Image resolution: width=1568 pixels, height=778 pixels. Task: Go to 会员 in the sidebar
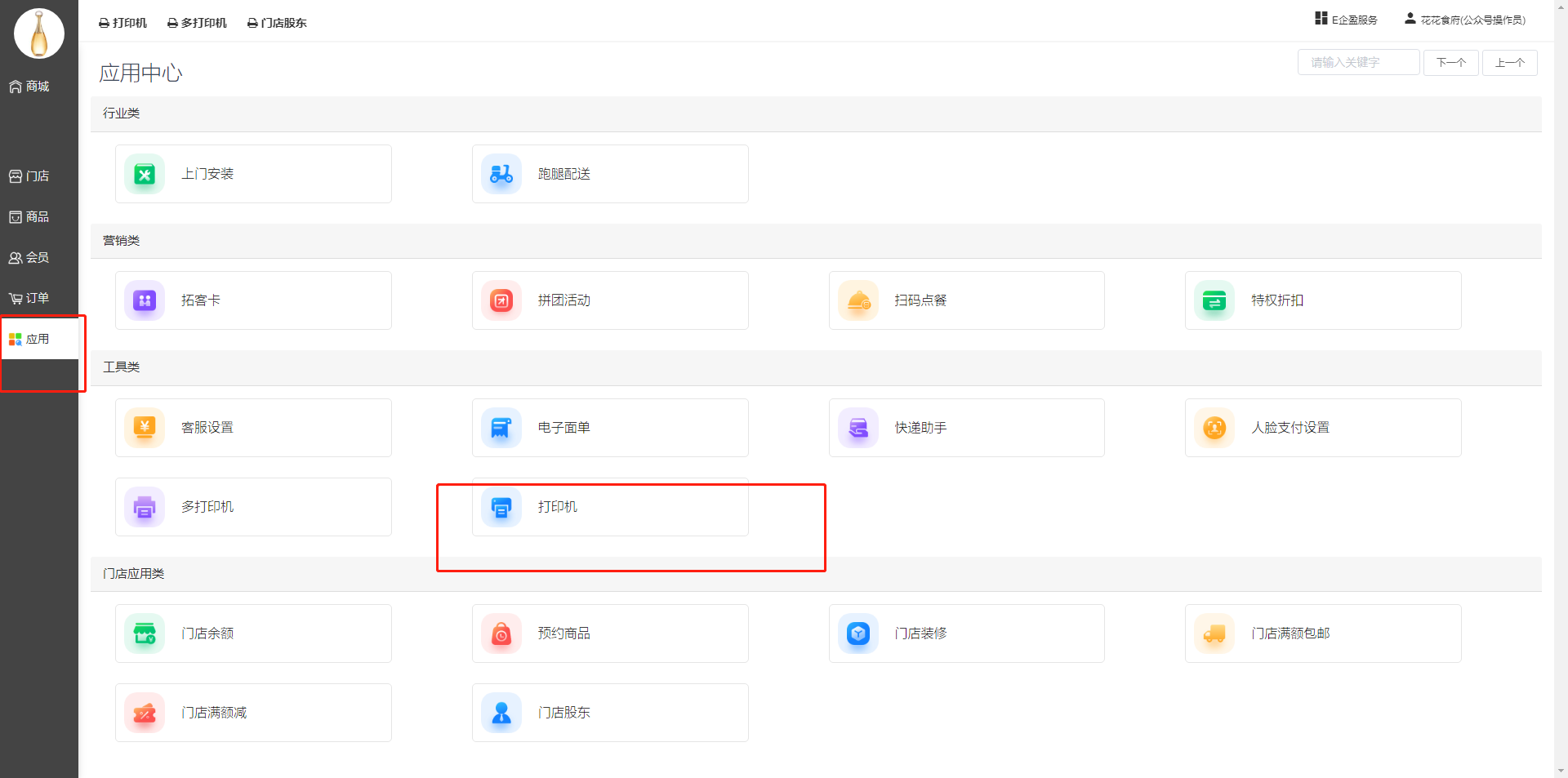pos(29,257)
